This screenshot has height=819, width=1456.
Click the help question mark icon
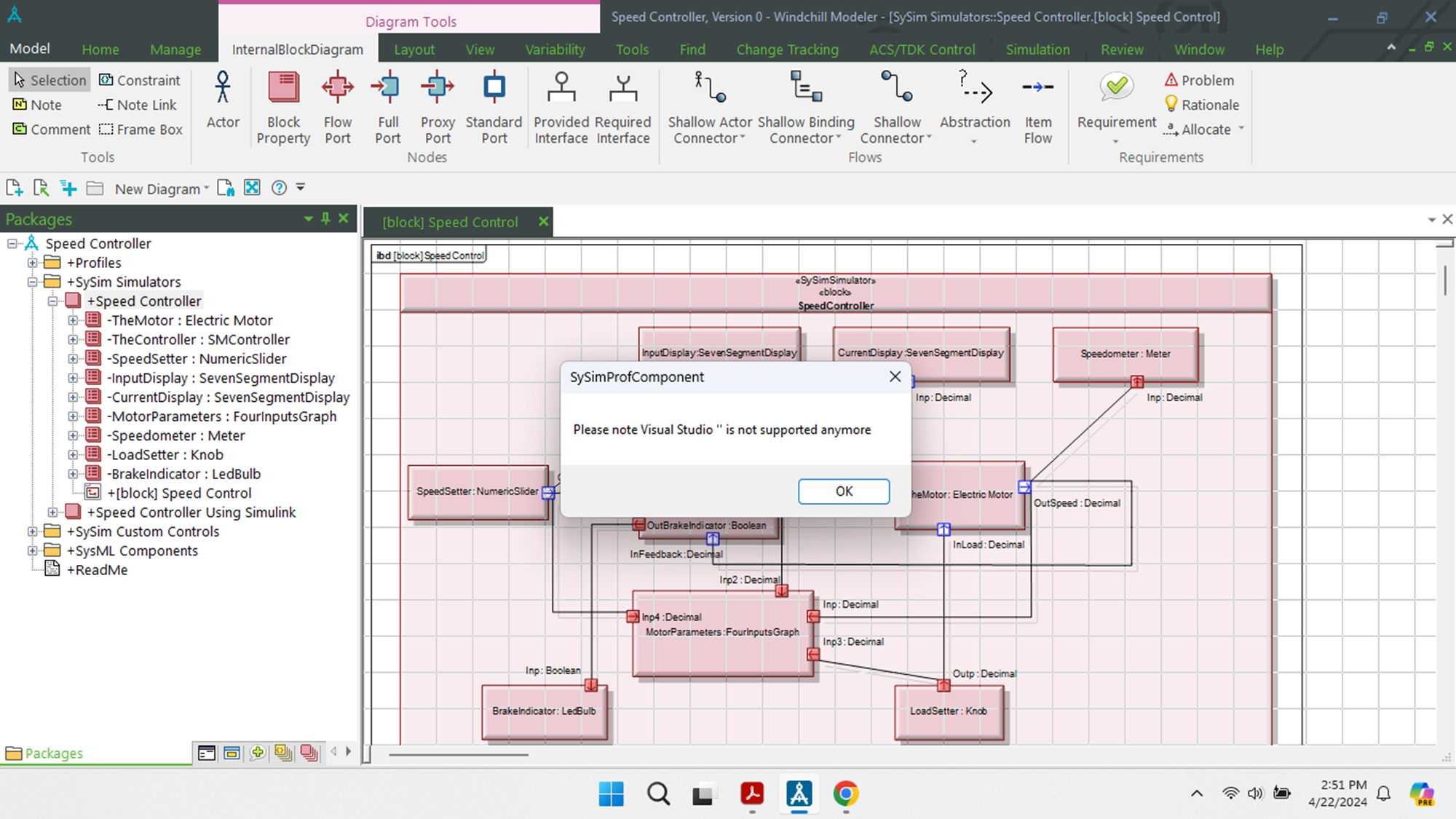tap(279, 188)
